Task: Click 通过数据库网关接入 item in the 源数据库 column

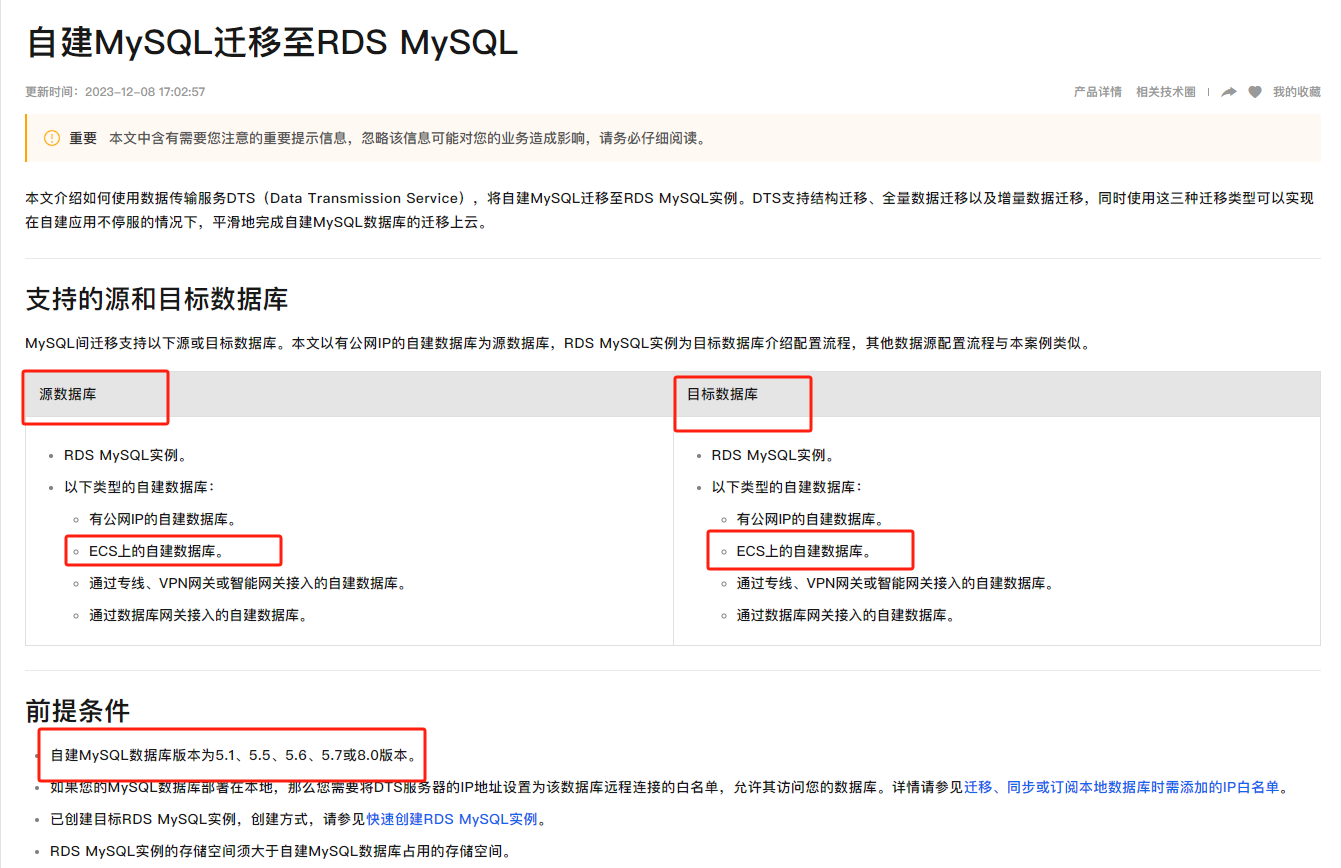Action: pos(198,615)
